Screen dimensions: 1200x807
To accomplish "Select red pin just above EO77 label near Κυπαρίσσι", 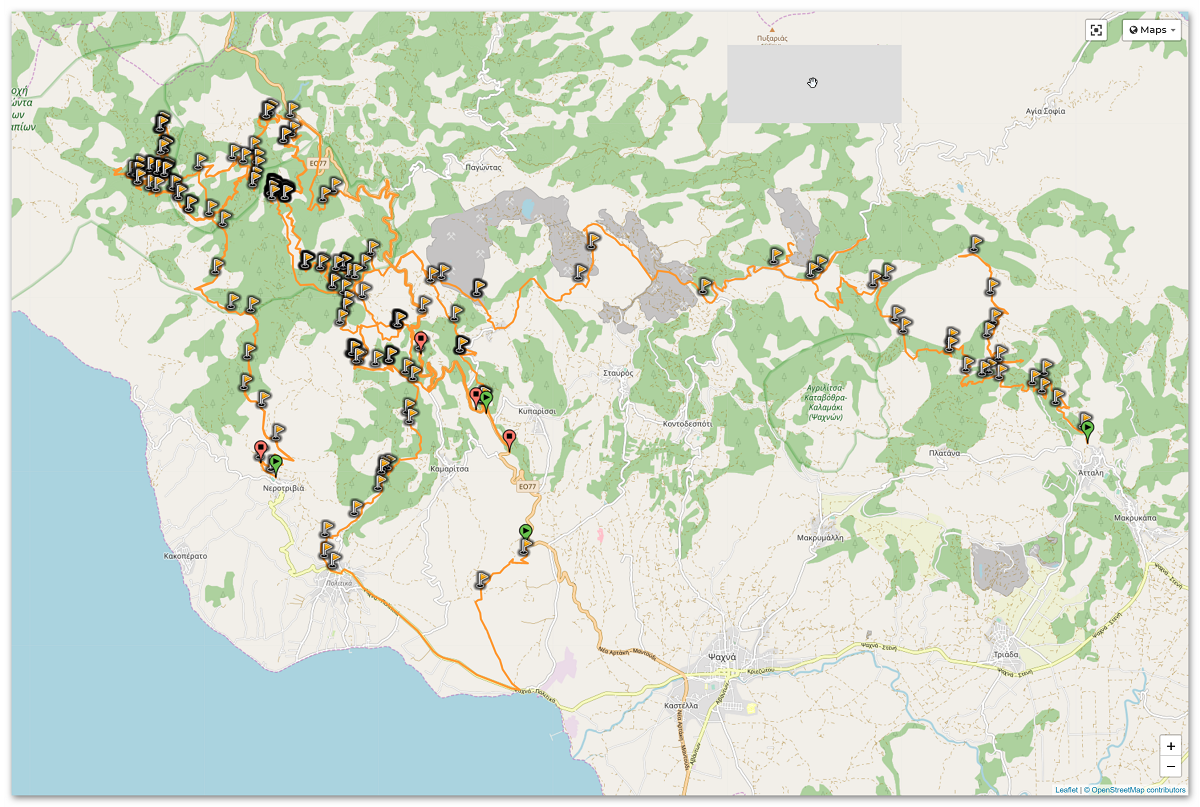I will (509, 440).
